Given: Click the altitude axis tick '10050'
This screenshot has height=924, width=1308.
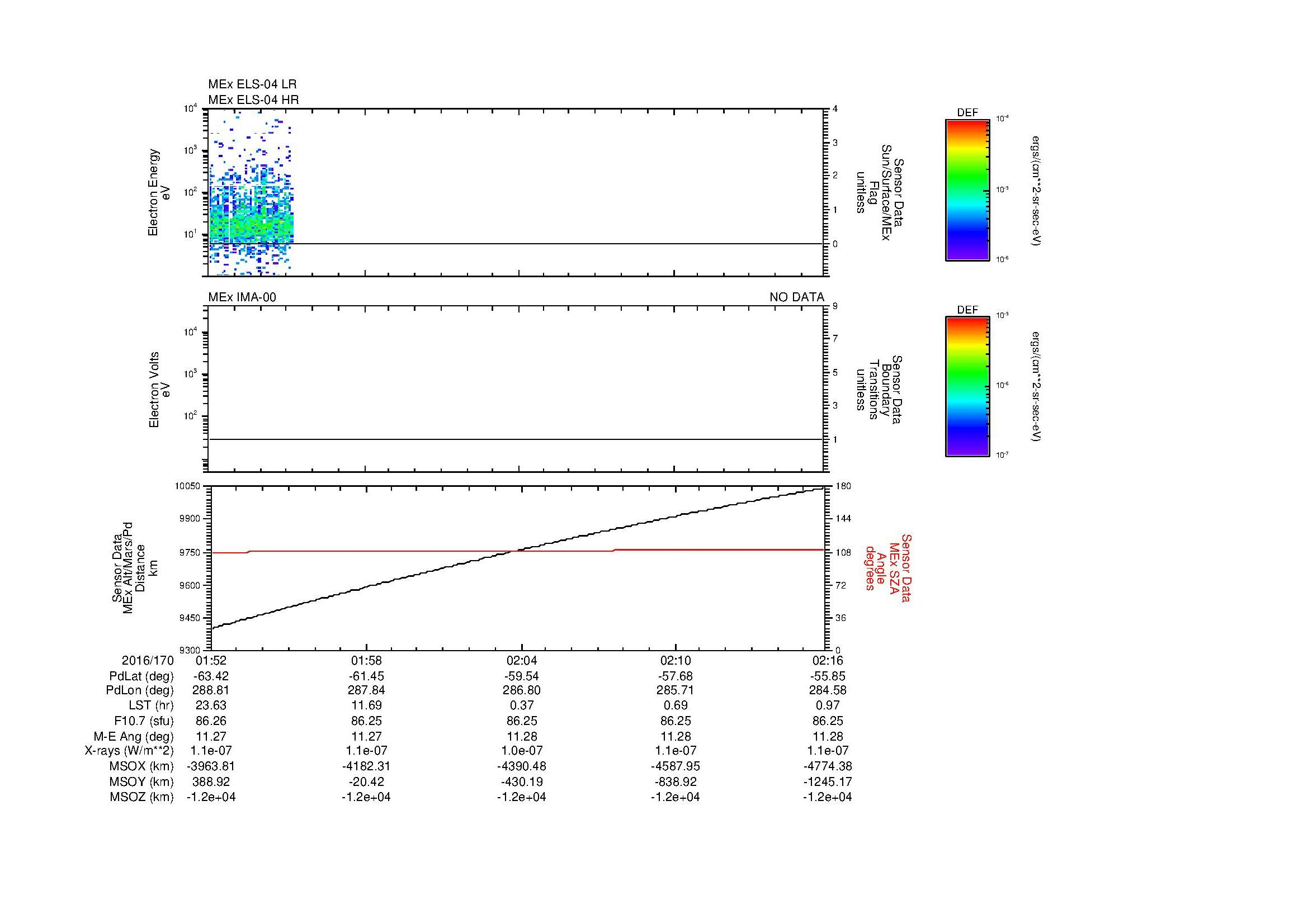Looking at the screenshot, I should [188, 486].
